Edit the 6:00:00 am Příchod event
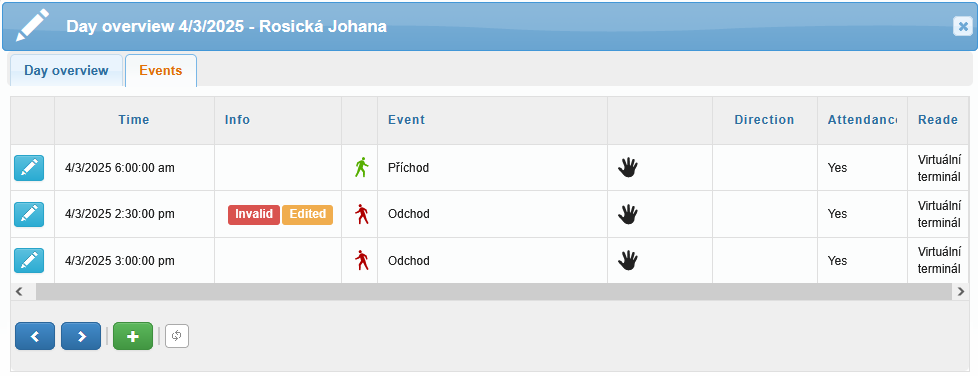The height and width of the screenshot is (376, 978). pos(29,168)
